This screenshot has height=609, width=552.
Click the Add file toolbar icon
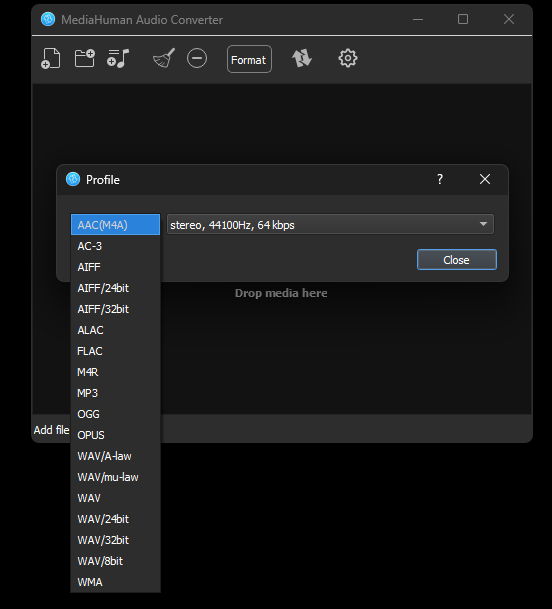point(51,59)
